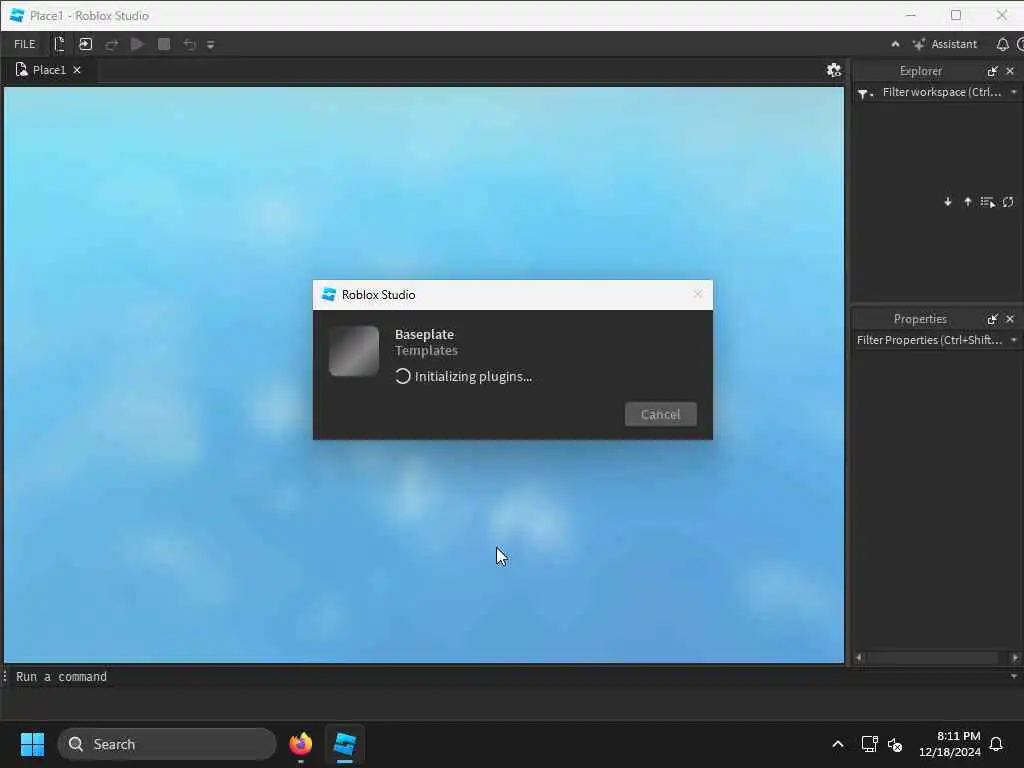This screenshot has width=1024, height=768.
Task: Expand Filter Properties dropdown arrow
Action: tap(1014, 340)
